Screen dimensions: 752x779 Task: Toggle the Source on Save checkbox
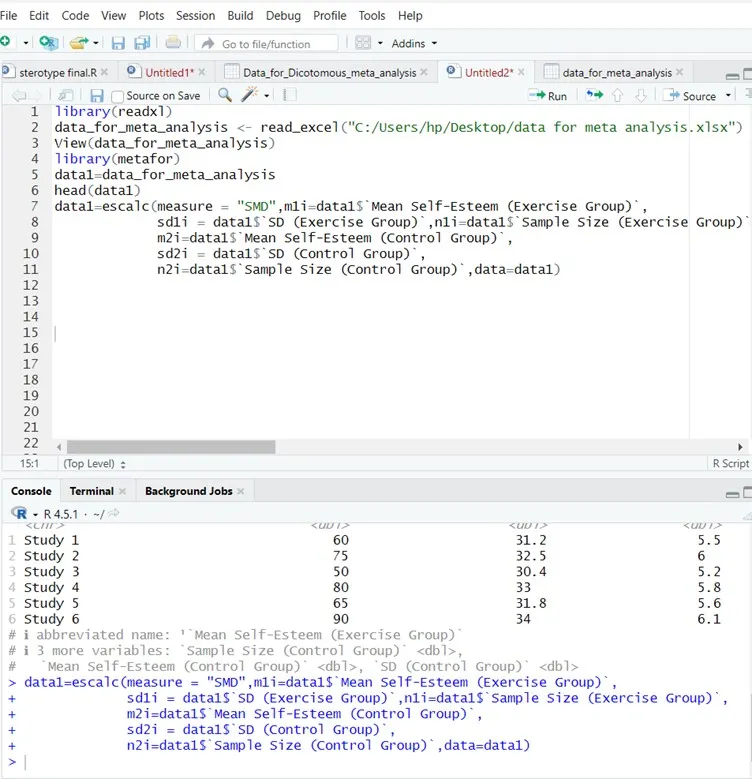point(118,96)
